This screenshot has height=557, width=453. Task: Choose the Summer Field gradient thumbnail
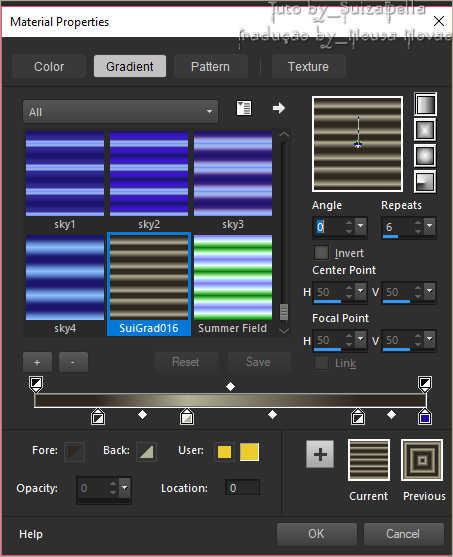(233, 284)
